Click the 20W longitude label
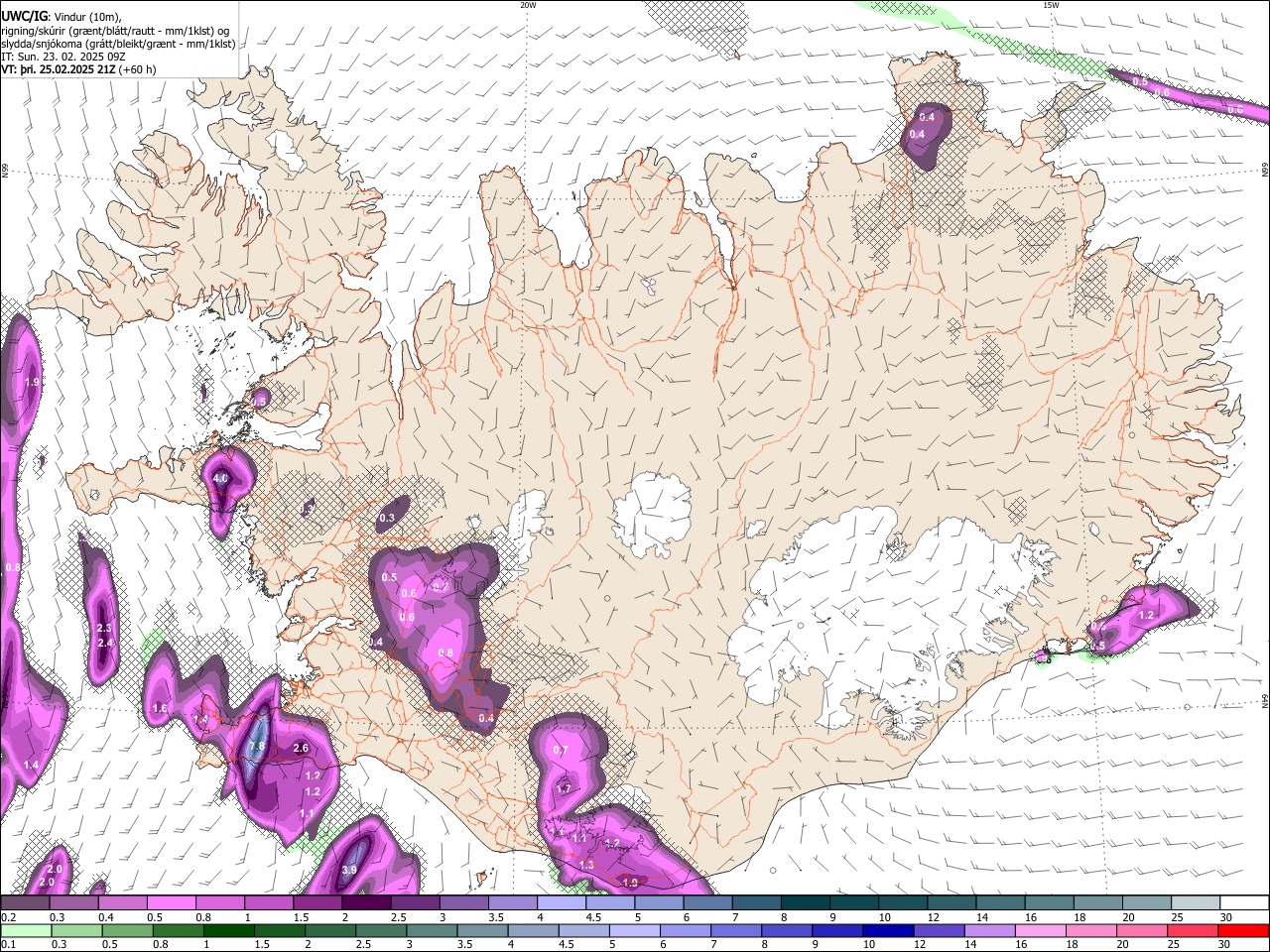This screenshot has height=952, width=1270. tap(528, 5)
